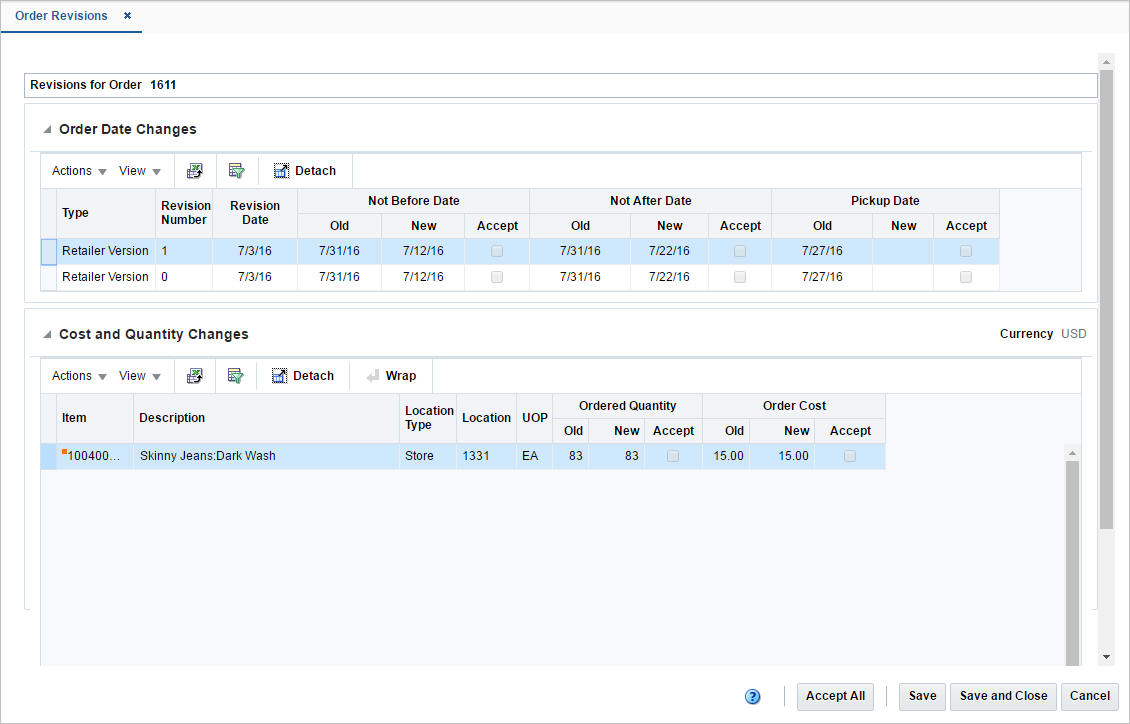The image size is (1130, 724).
Task: Check Not Before Date Accept for revision 1
Action: pyautogui.click(x=497, y=251)
